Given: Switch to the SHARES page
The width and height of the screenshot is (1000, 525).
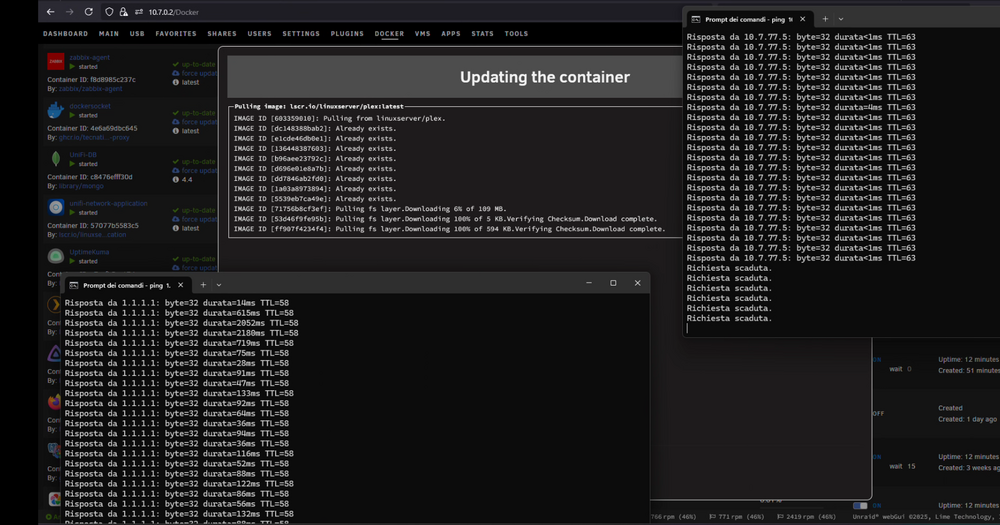Looking at the screenshot, I should click(x=222, y=34).
